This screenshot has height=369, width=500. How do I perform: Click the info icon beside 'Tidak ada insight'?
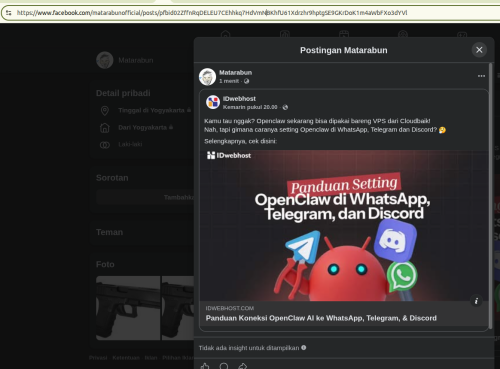pyautogui.click(x=304, y=347)
